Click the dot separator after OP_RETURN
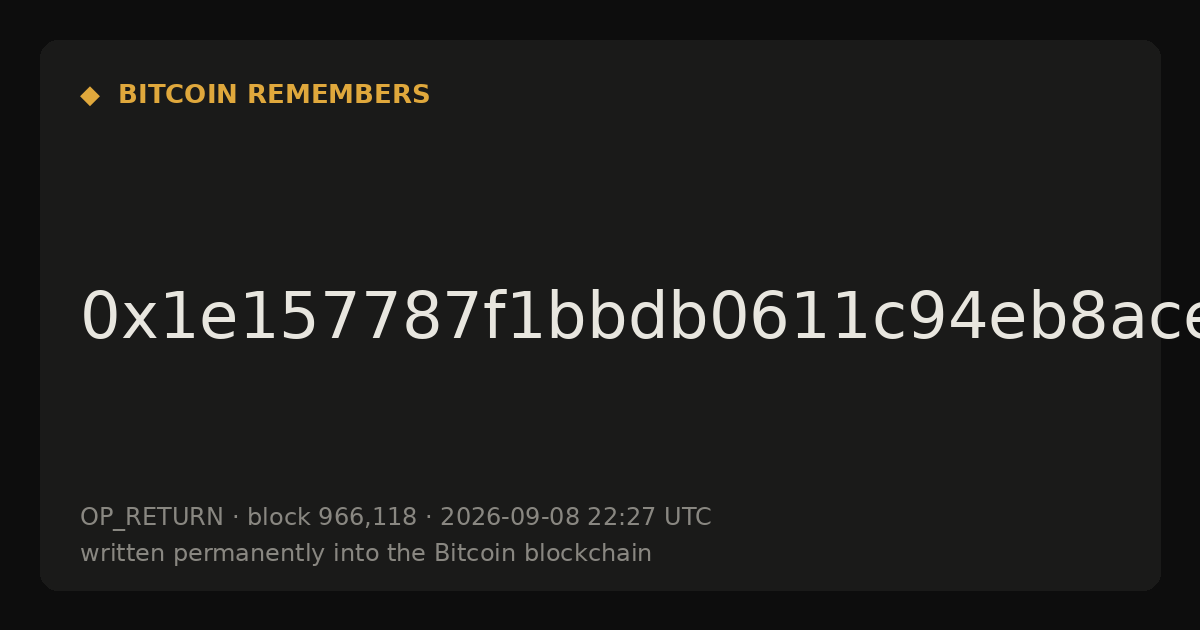This screenshot has width=1200, height=630. pyautogui.click(x=236, y=518)
